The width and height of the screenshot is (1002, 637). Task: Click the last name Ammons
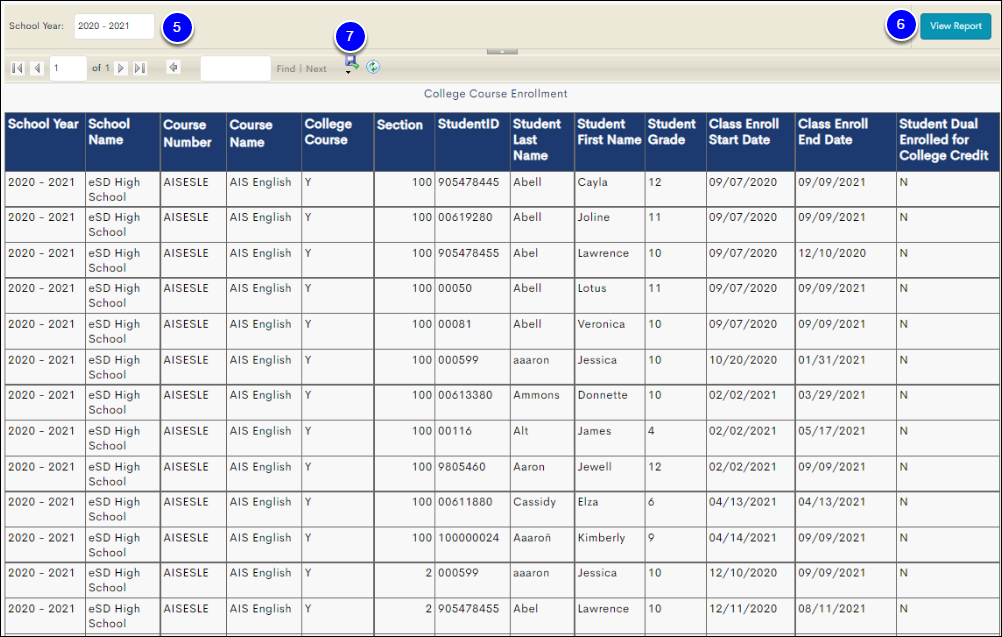pyautogui.click(x=536, y=395)
